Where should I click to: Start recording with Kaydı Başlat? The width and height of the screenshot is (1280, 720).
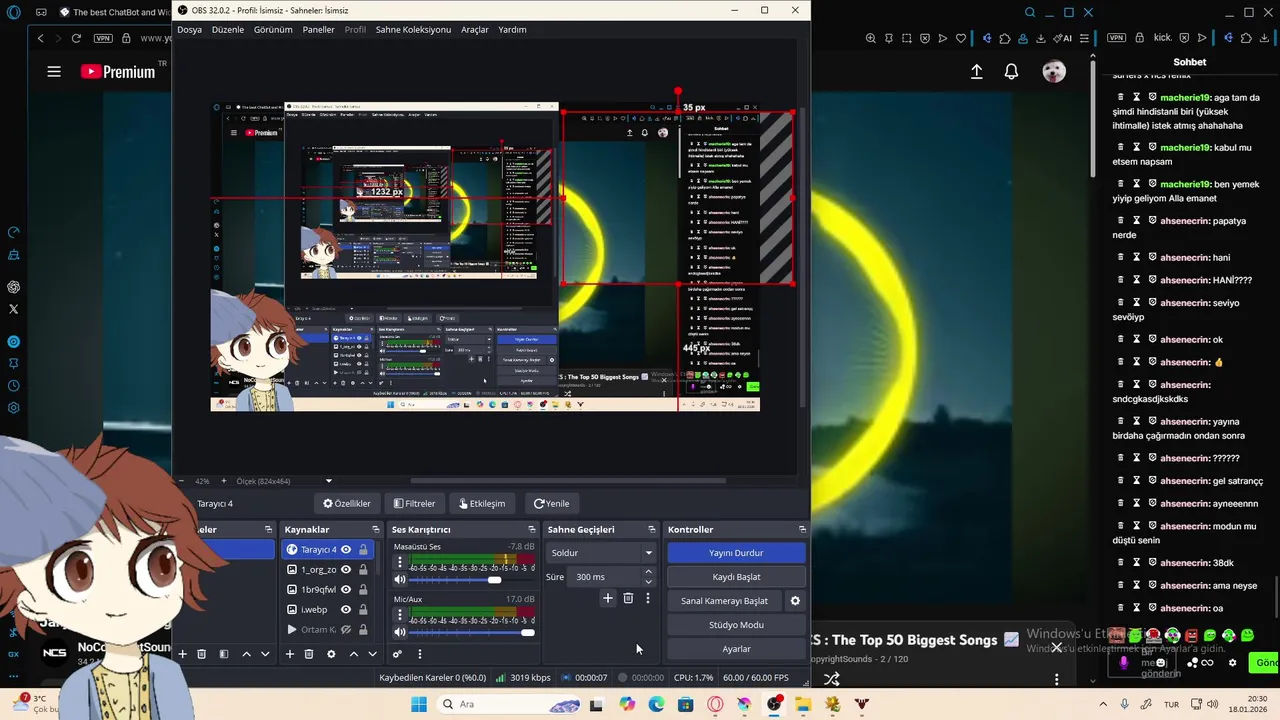(x=736, y=577)
